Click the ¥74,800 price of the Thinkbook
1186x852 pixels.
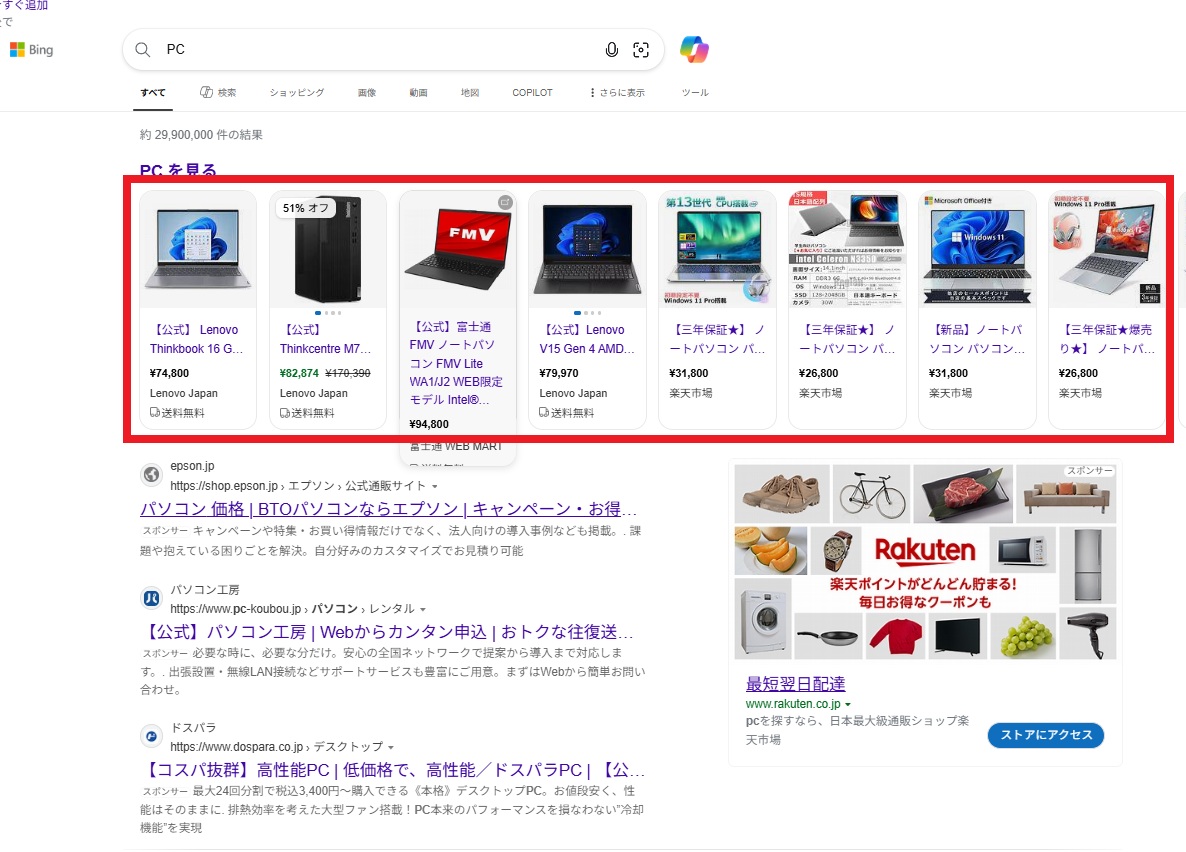[169, 373]
